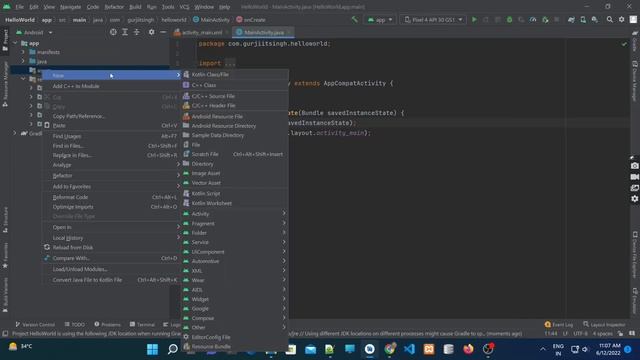This screenshot has width=640, height=360.
Task: Expand collapsed import statement in editor
Action: 230,63
